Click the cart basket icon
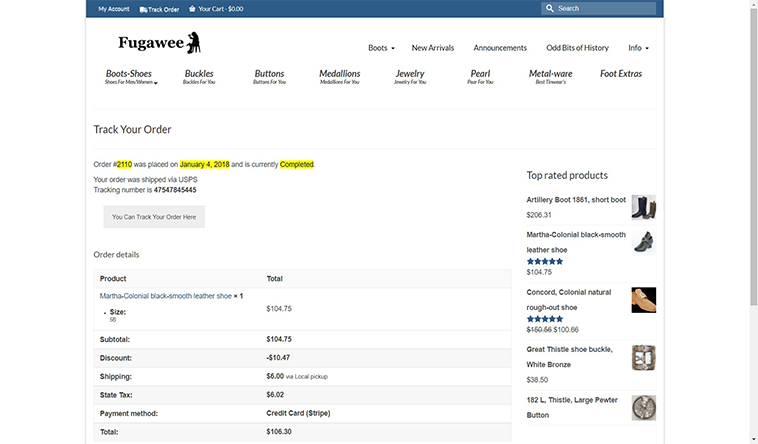Viewport: 758px width, 444px height. [x=192, y=9]
